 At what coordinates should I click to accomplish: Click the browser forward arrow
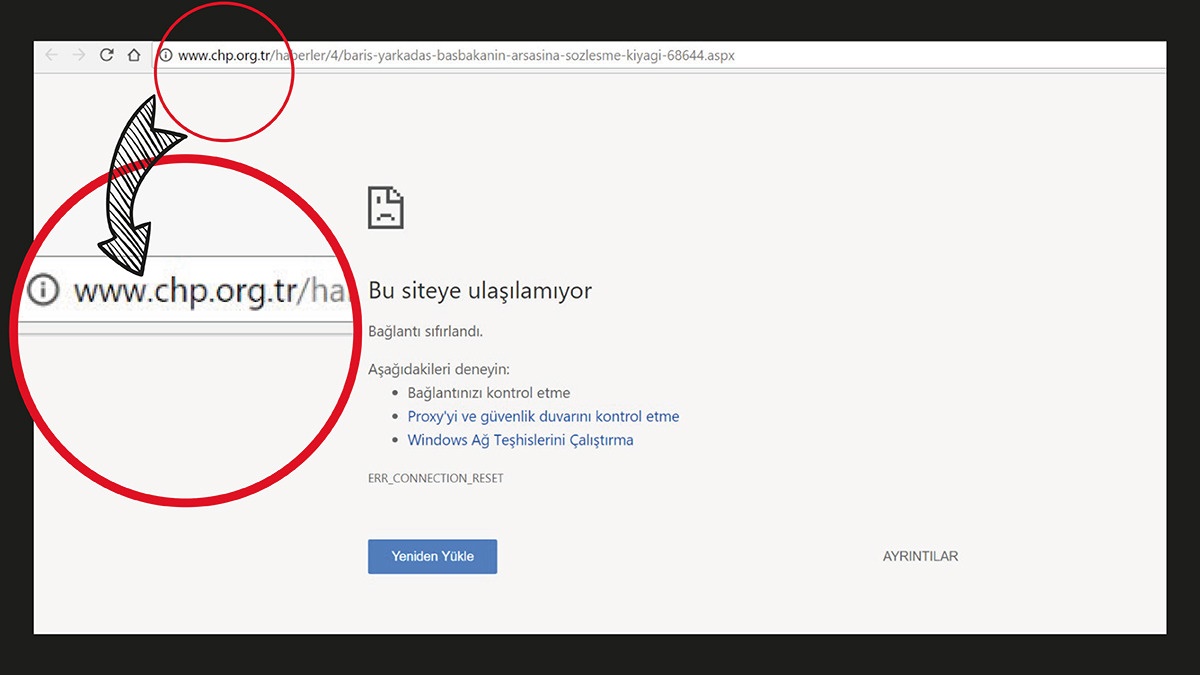pos(79,55)
